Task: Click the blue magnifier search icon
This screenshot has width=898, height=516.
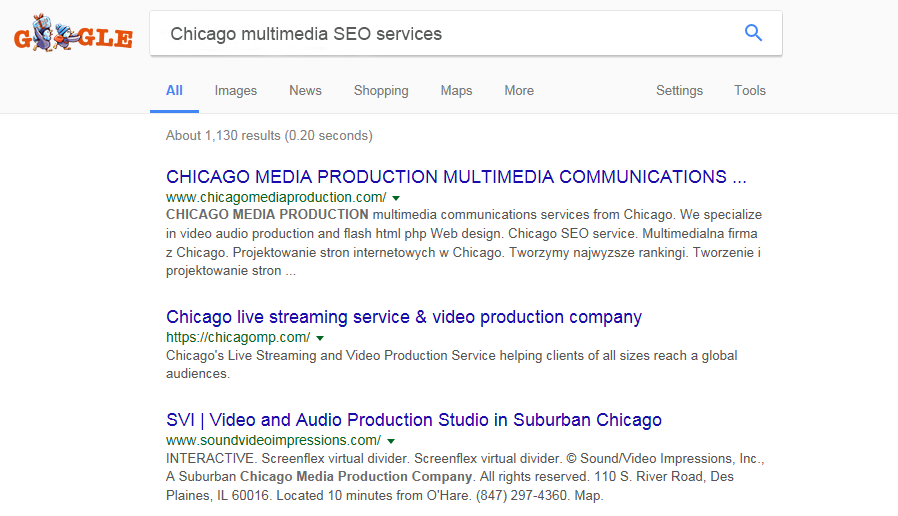Action: coord(753,33)
